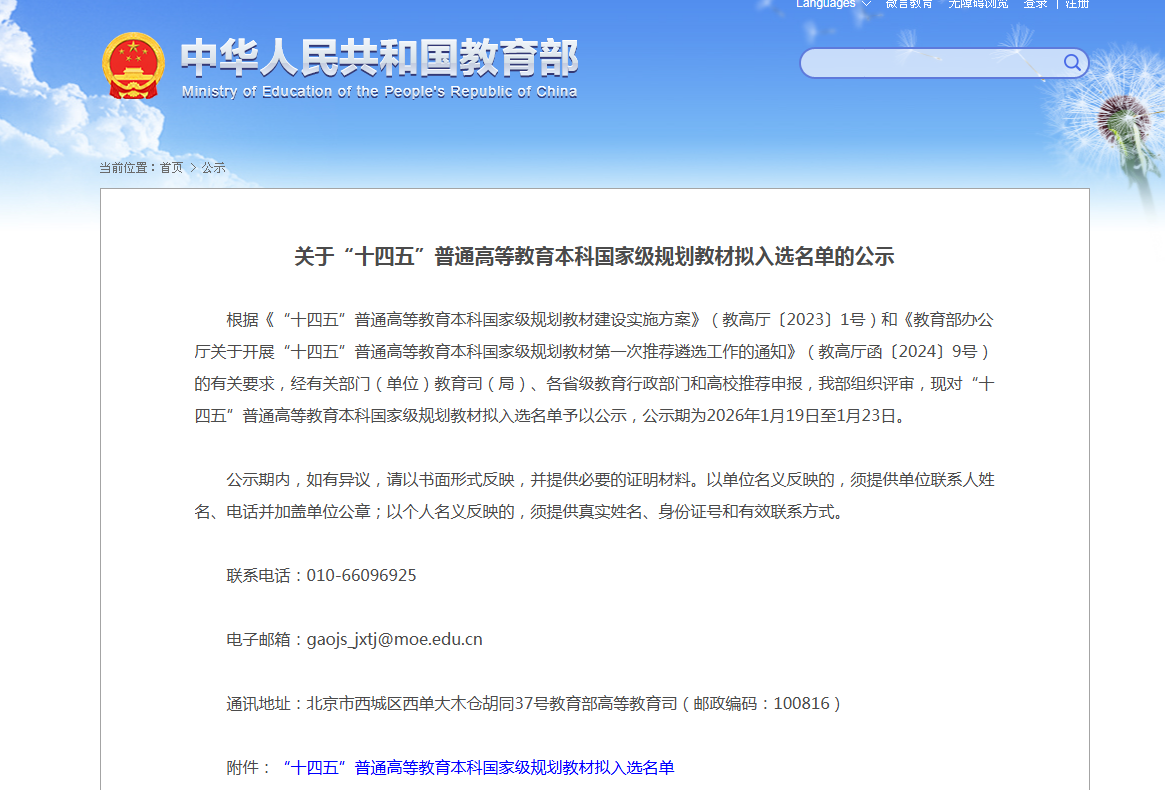Screen dimensions: 1165x790
Task: Click the 通讯地址 mailing address line
Action: tap(534, 703)
